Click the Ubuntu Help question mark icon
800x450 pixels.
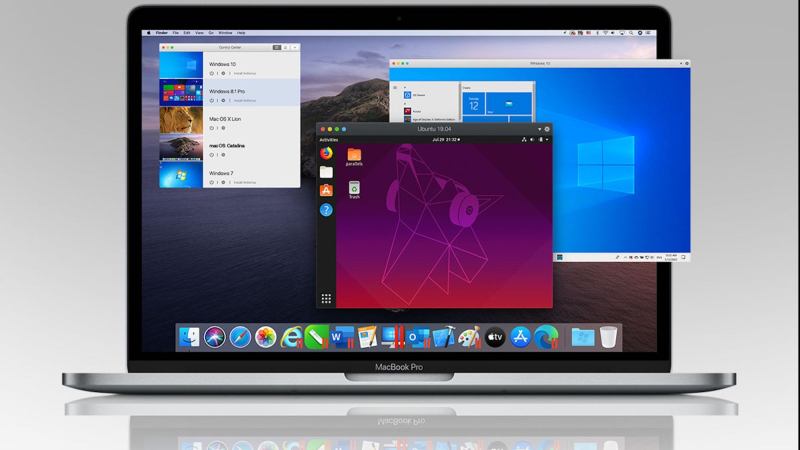[x=326, y=210]
